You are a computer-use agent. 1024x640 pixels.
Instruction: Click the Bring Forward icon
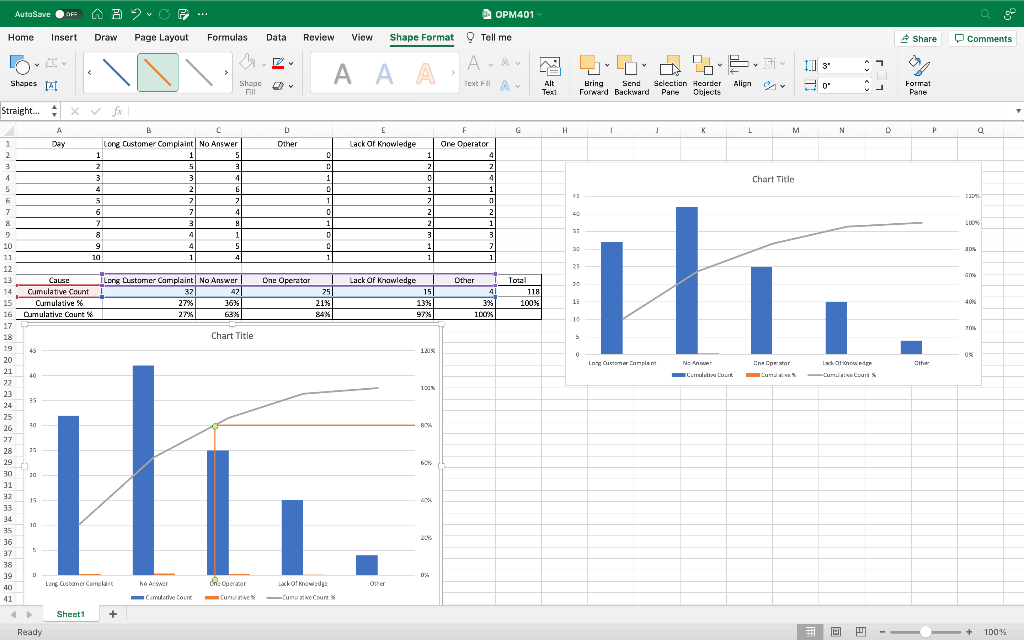click(x=588, y=63)
